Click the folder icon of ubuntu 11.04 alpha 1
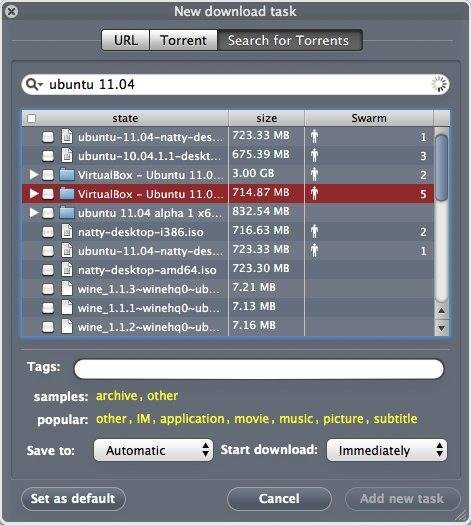471x525 pixels. tap(67, 213)
